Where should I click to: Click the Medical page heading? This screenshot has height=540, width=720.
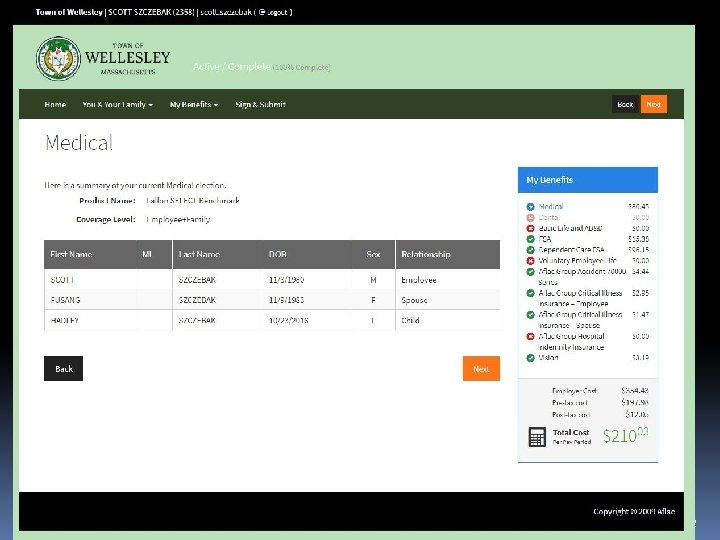79,143
